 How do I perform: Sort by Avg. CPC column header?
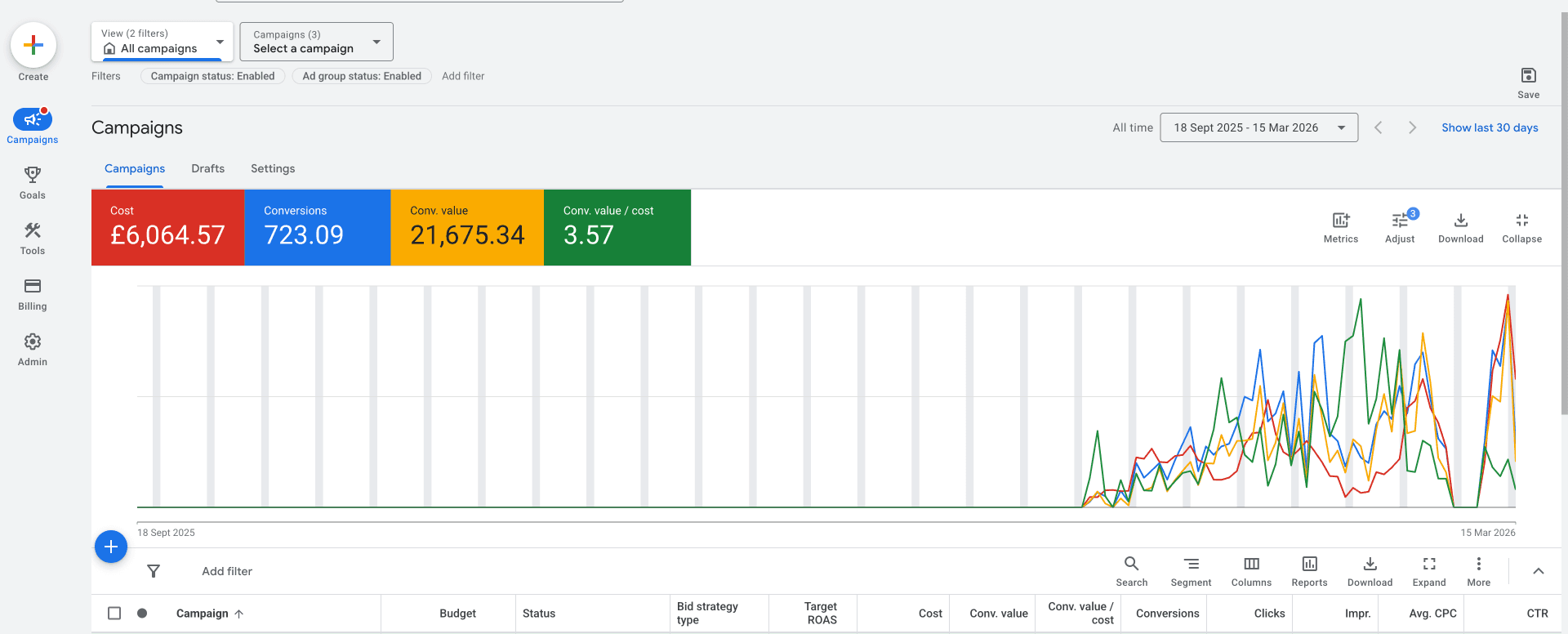point(1433,614)
